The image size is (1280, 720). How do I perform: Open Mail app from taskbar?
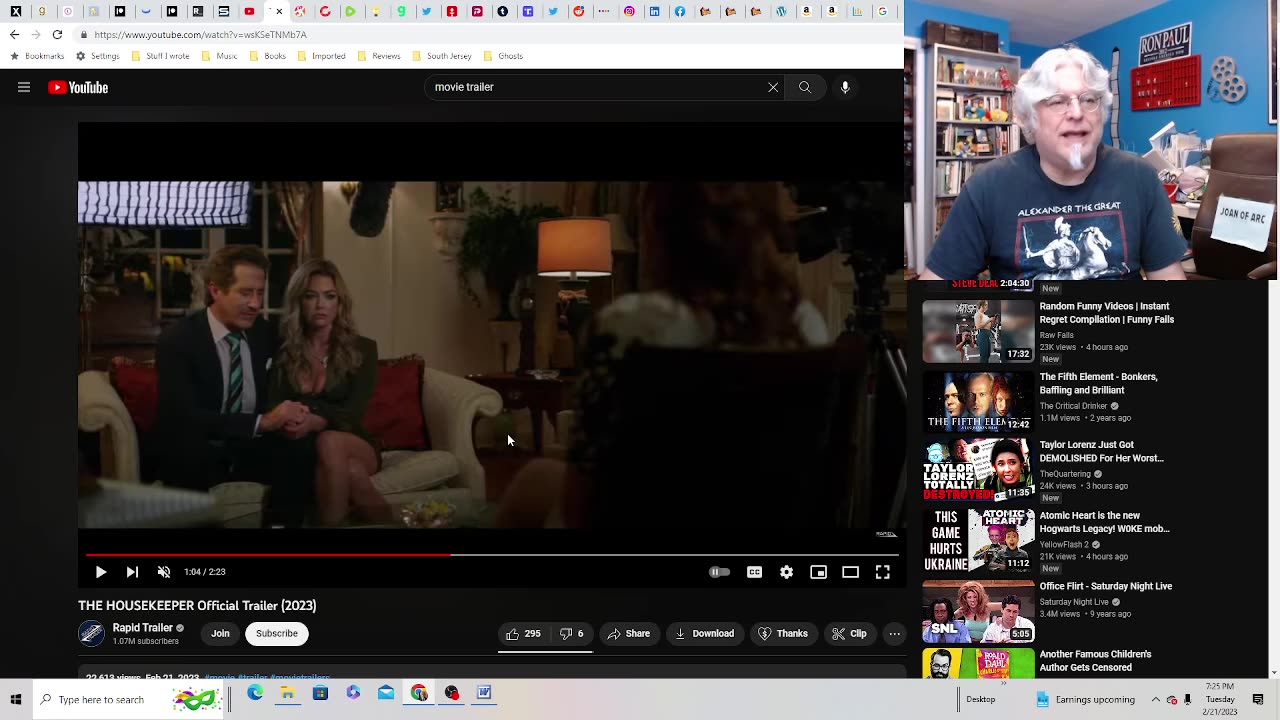point(386,693)
